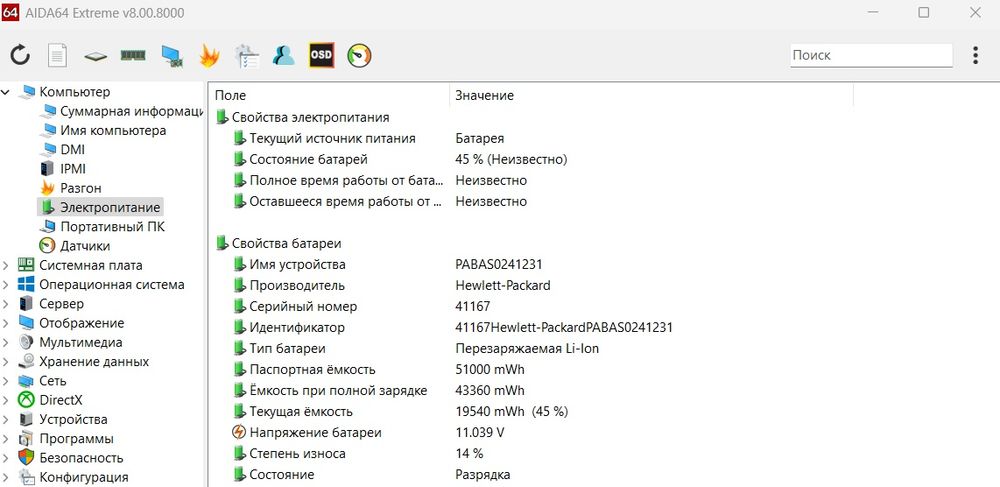1000x487 pixels.
Task: Click the Мультимедиа speaker icon
Action: pos(26,342)
